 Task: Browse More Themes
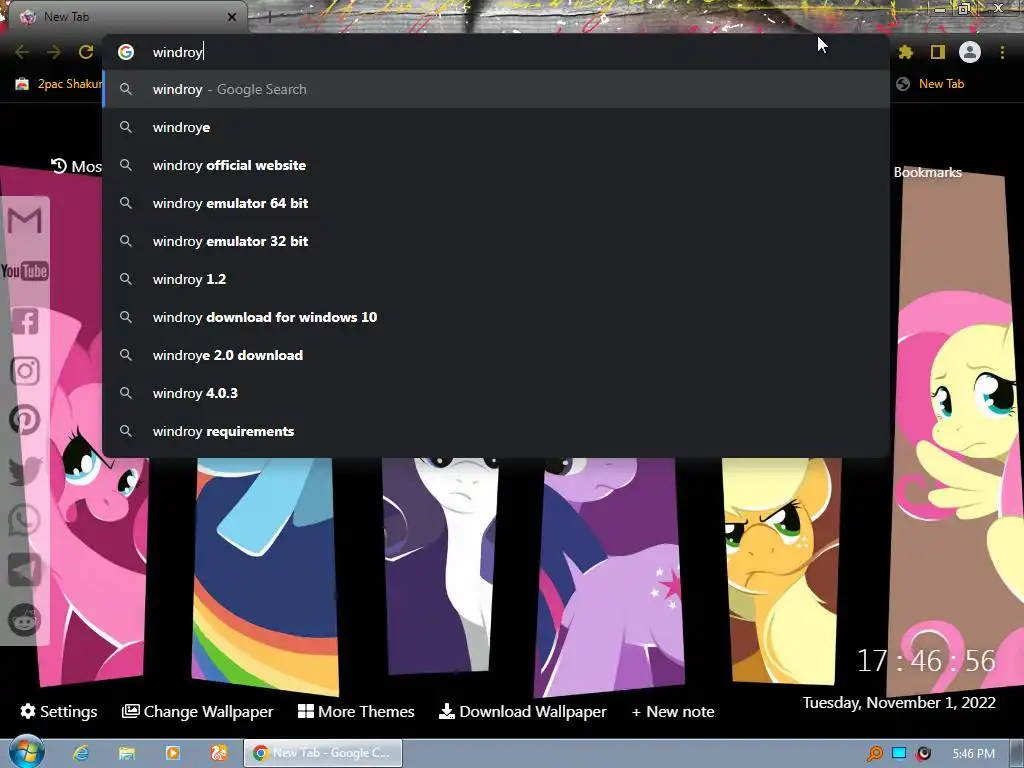(357, 711)
